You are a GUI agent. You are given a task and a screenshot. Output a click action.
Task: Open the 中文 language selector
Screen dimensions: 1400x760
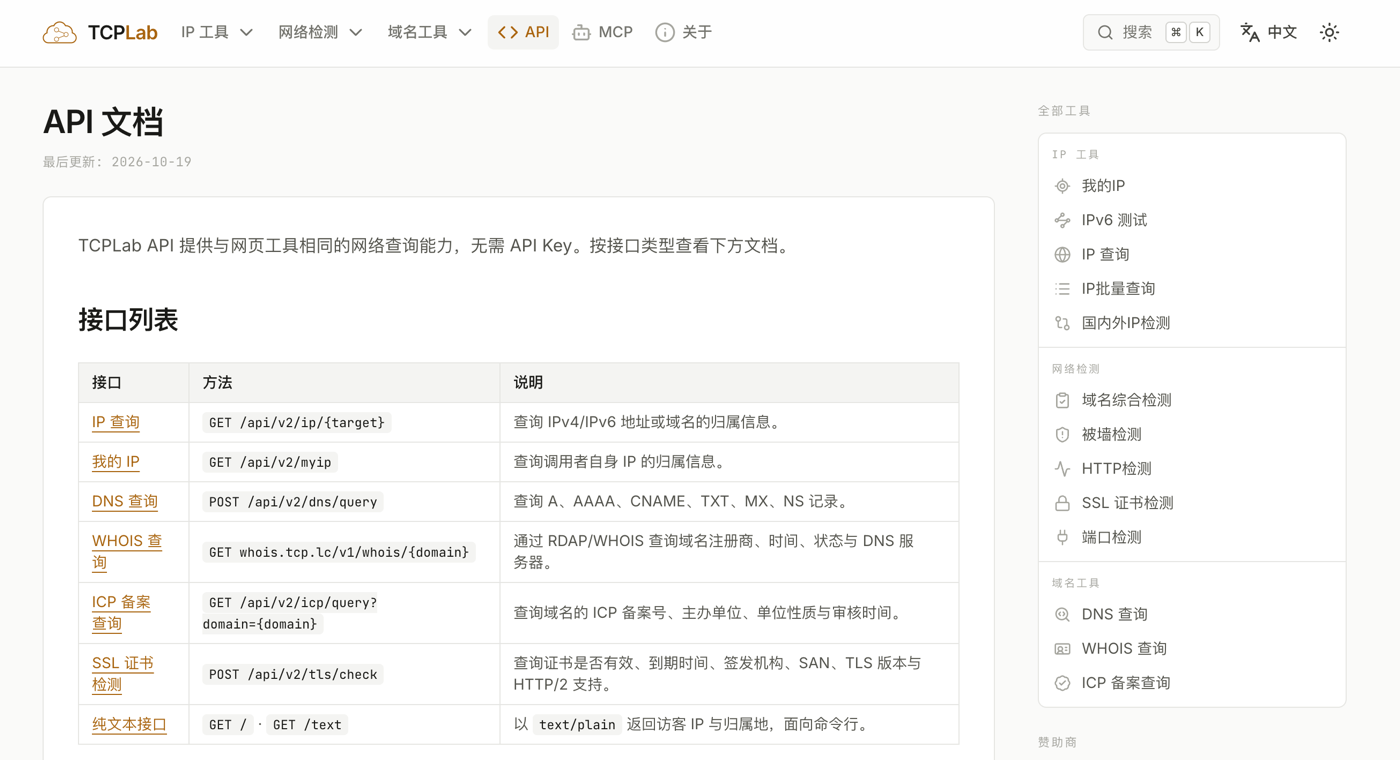[1269, 33]
